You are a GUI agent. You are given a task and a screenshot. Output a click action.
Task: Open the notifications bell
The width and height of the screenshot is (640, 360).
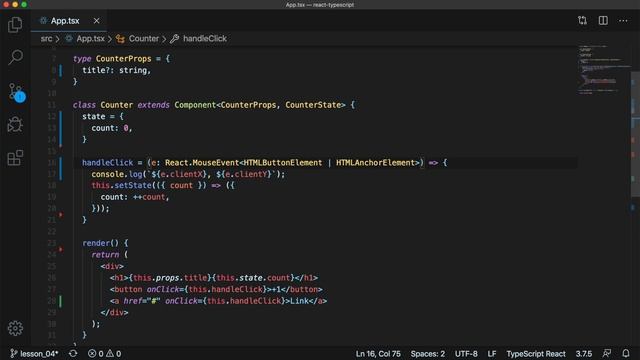point(626,353)
